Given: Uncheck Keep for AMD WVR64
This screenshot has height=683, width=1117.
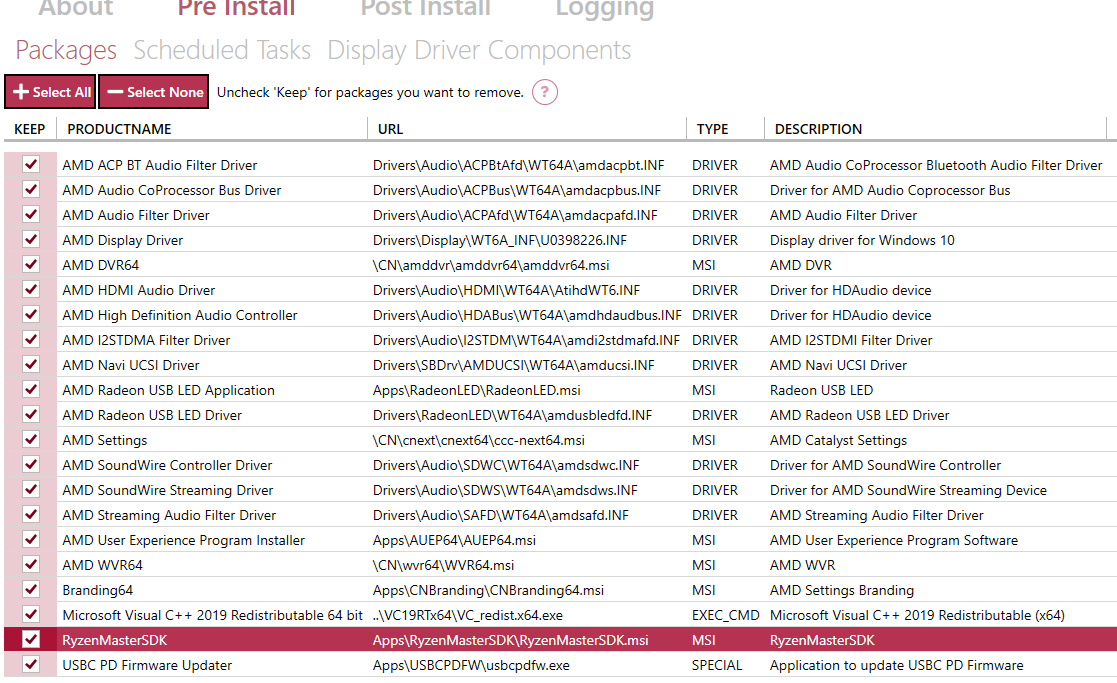Looking at the screenshot, I should coord(31,564).
